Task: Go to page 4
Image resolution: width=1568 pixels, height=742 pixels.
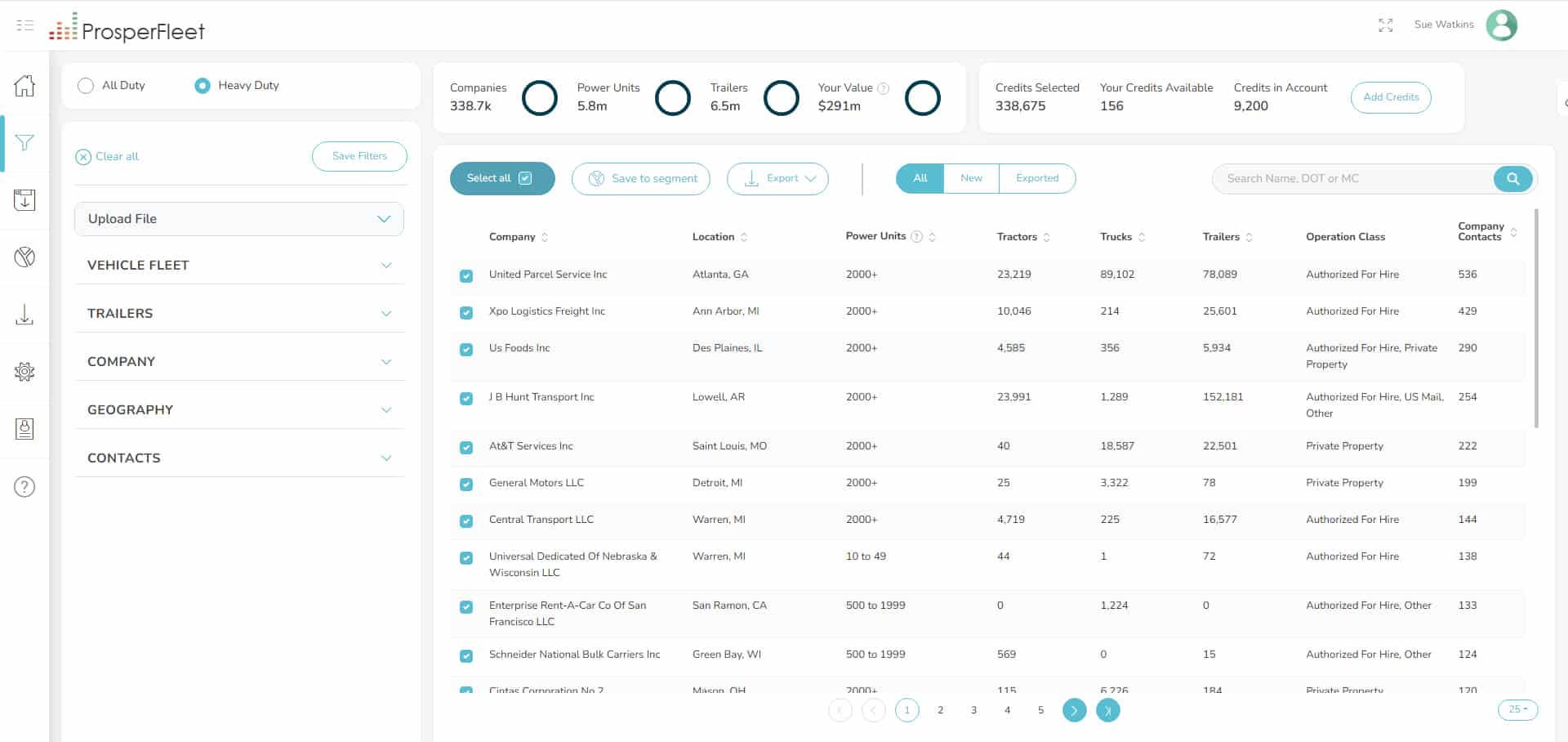Action: 1007,710
